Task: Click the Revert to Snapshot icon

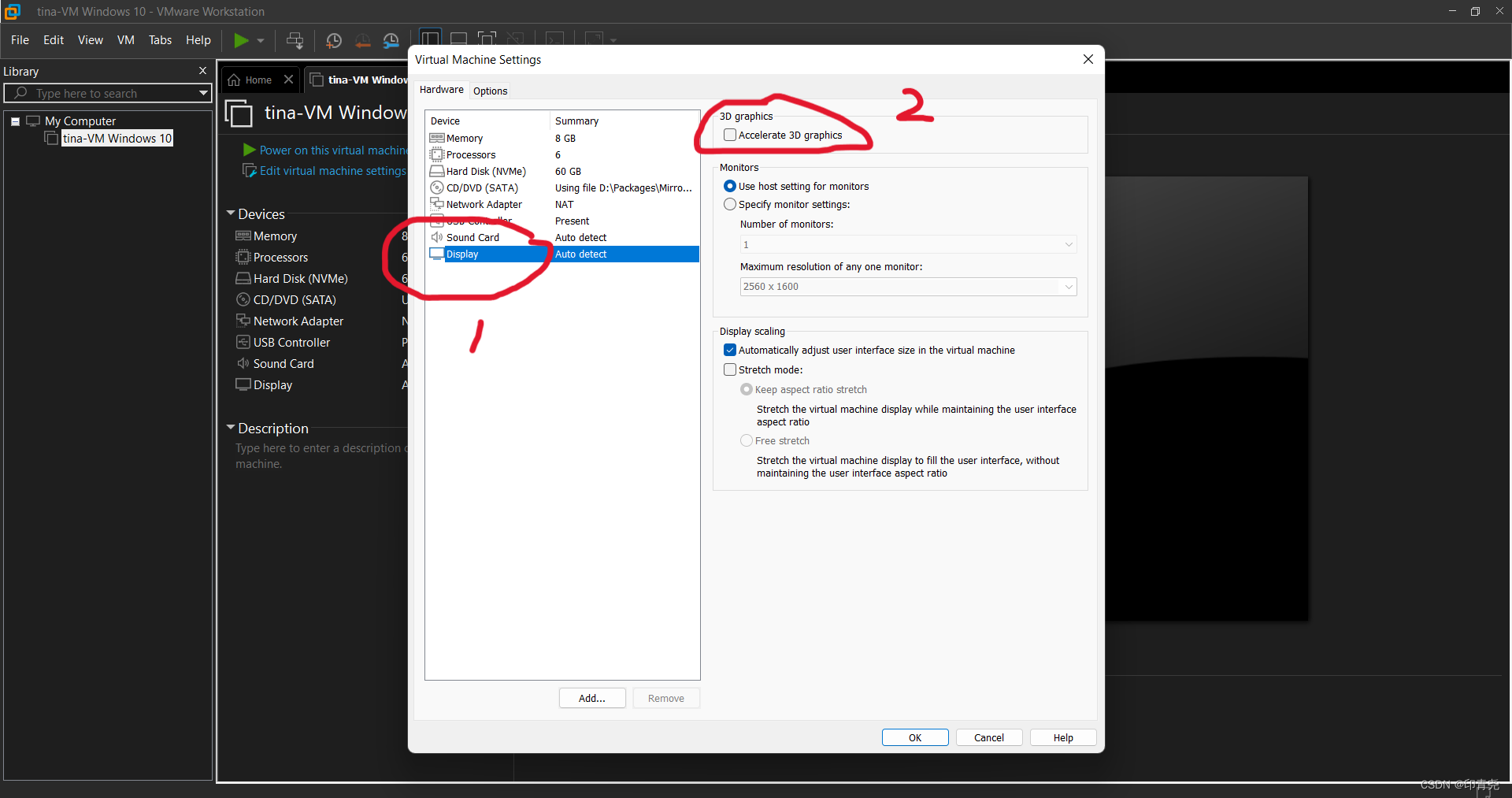Action: tap(362, 40)
